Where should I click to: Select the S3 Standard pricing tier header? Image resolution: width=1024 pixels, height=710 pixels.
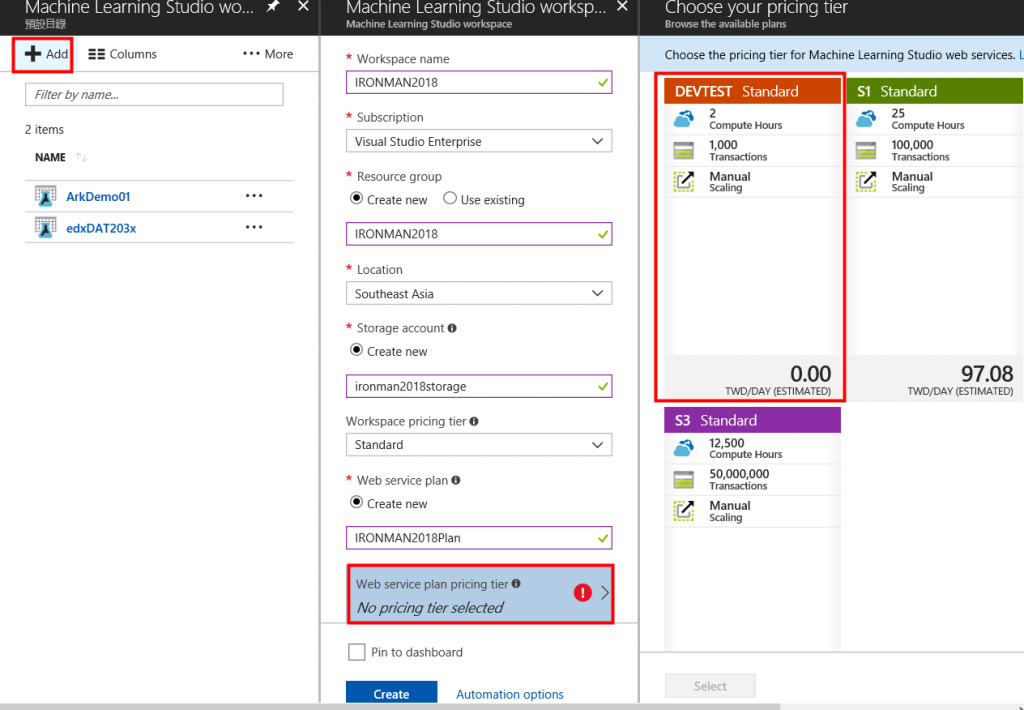pyautogui.click(x=752, y=420)
